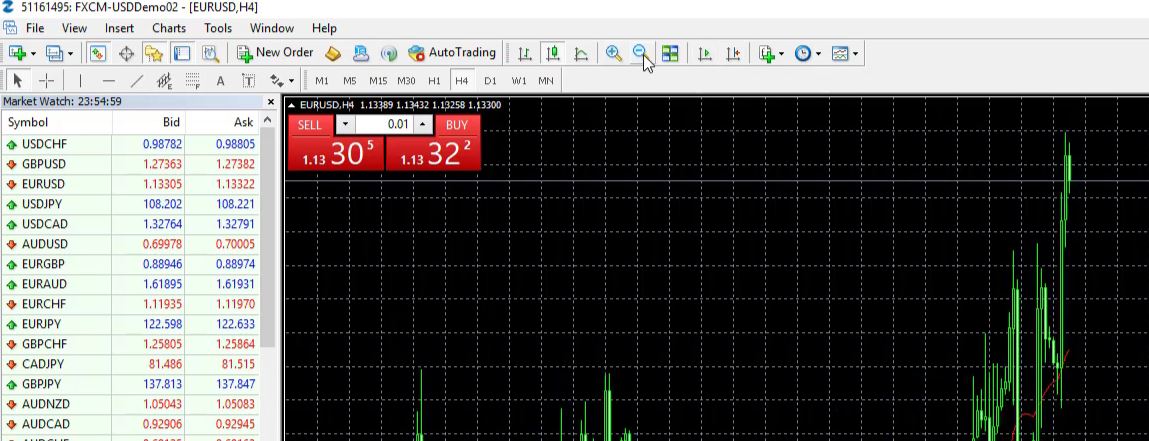Screen dimensions: 1149x441
Task: Open the Data Window crosshair icon
Action: click(126, 53)
